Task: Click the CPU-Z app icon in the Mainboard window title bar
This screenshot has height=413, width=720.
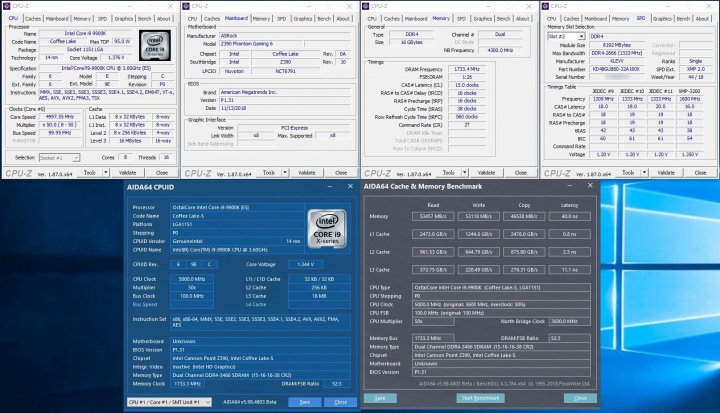Action: pos(186,6)
